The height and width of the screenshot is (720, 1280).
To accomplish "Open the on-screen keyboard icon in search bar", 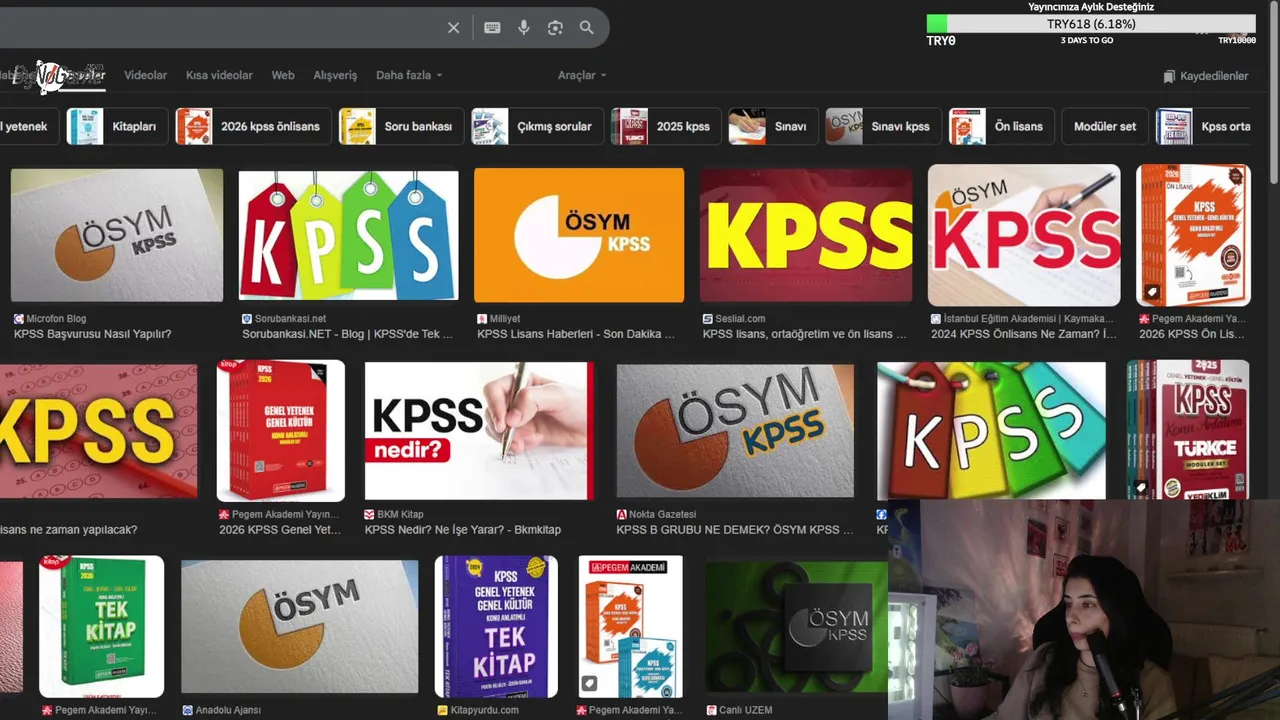I will pos(492,28).
